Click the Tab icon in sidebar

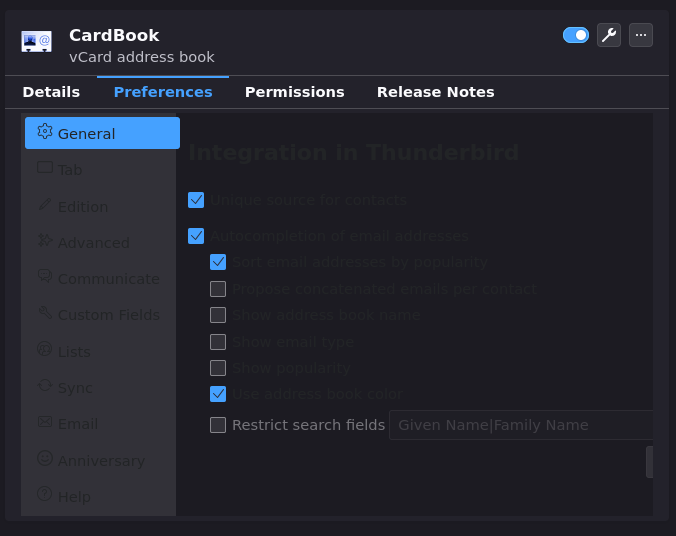click(x=44, y=168)
